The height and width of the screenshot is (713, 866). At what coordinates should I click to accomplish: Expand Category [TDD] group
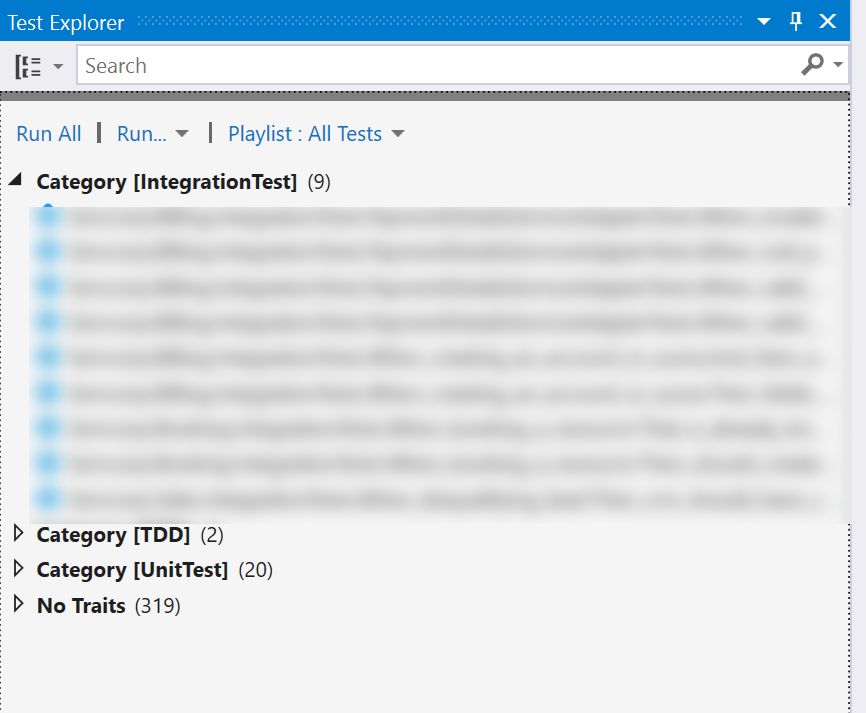pos(18,534)
